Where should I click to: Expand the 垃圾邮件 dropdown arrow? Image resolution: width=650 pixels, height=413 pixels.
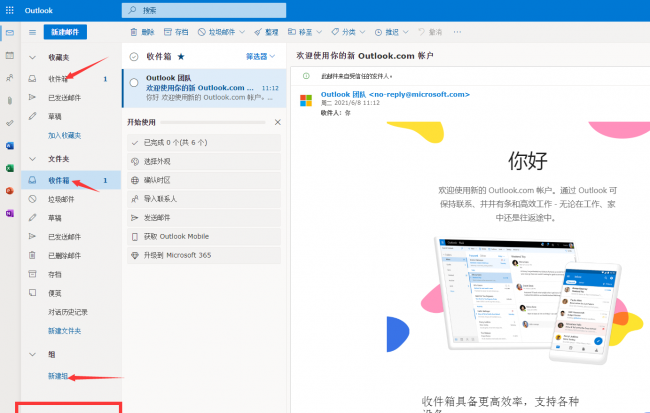pyautogui.click(x=242, y=32)
